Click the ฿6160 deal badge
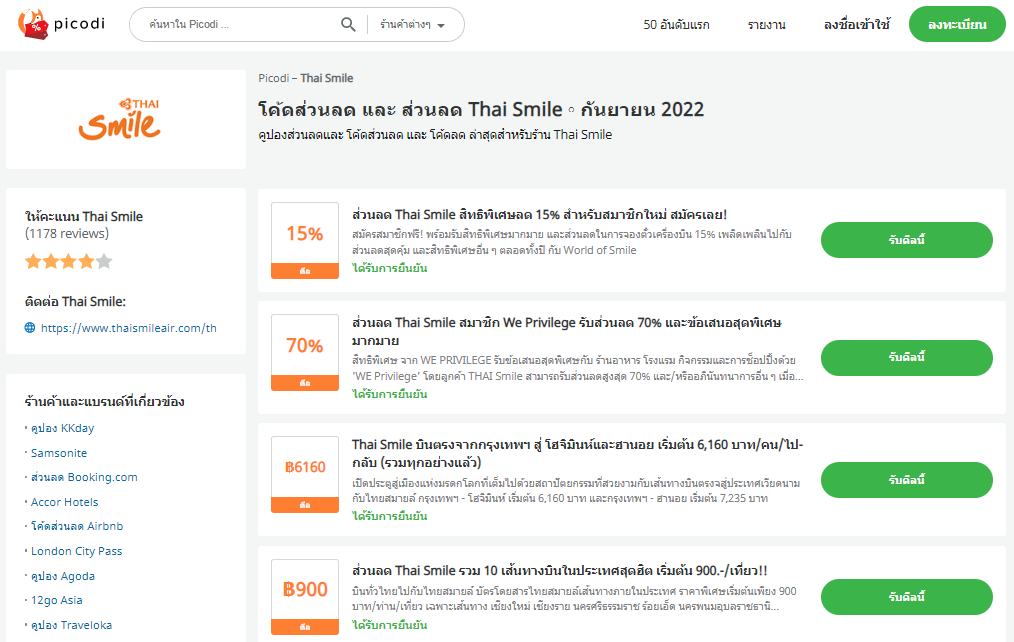This screenshot has height=642, width=1014. [x=305, y=475]
